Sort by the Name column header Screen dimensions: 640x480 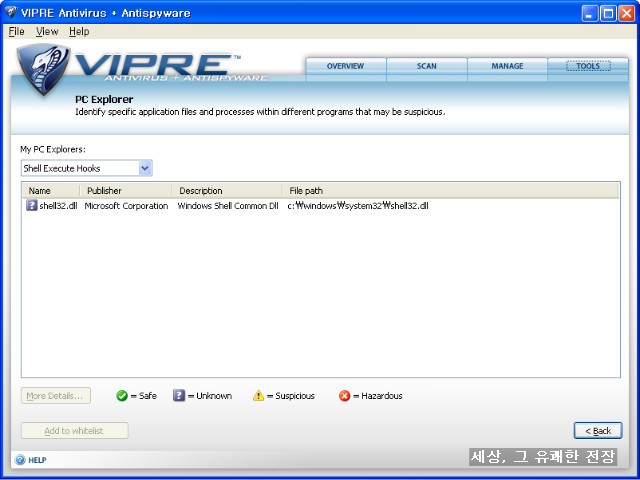coord(51,191)
